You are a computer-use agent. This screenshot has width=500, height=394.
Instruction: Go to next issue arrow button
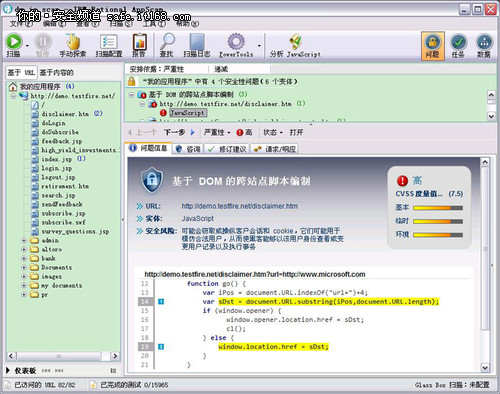coord(192,132)
